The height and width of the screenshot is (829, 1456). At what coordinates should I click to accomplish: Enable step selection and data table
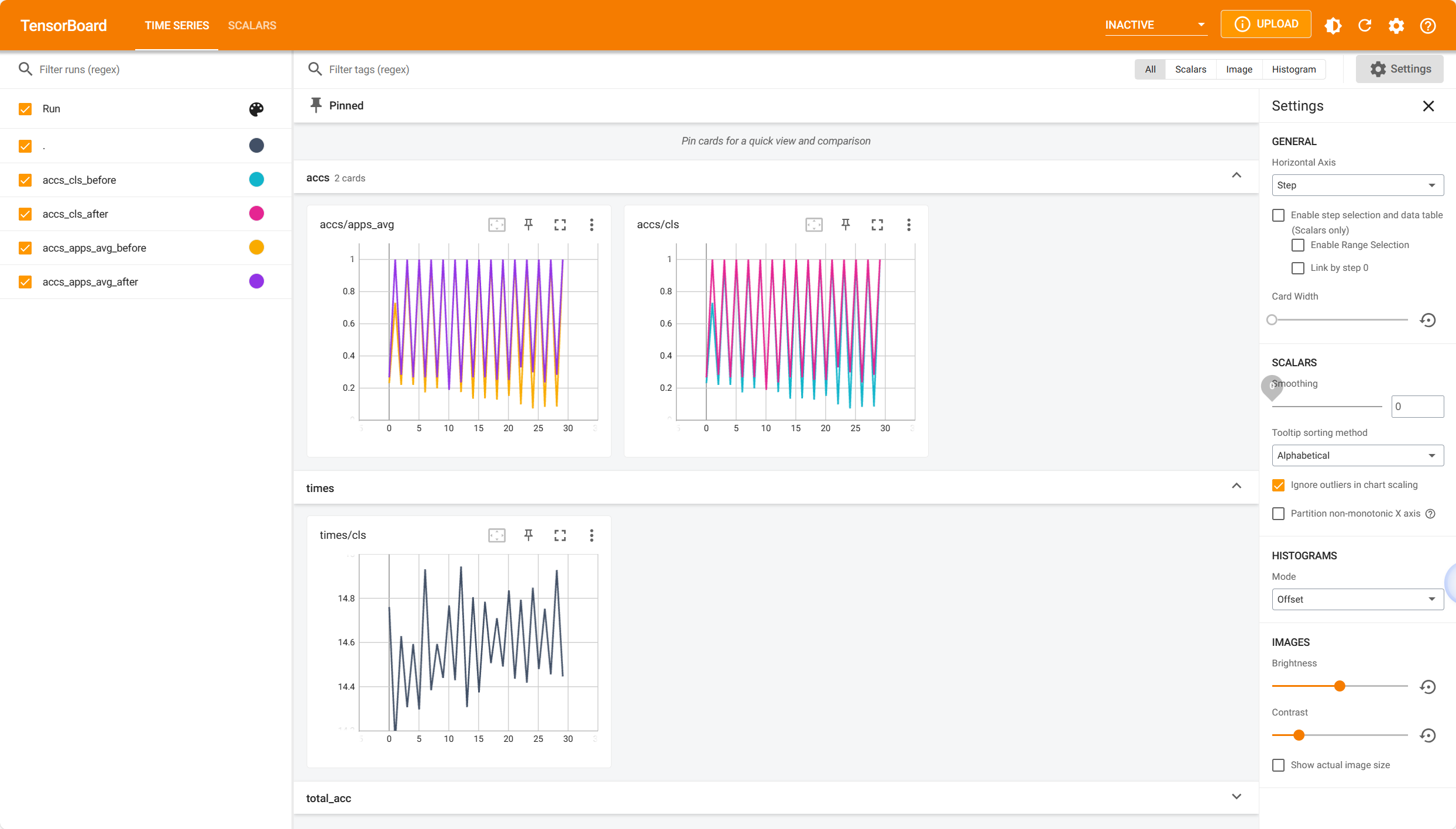coord(1279,215)
